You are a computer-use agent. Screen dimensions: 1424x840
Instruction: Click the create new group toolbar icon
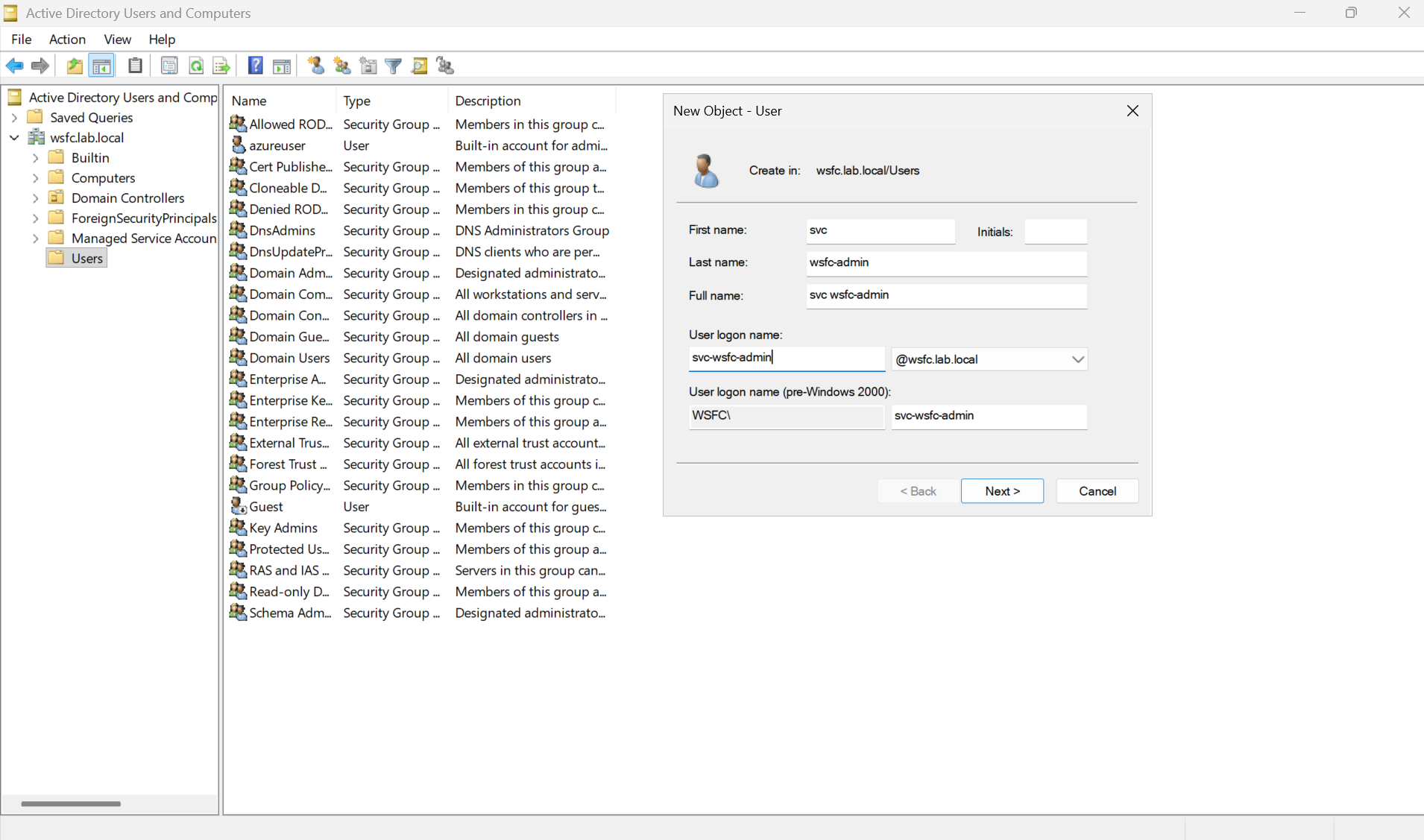(342, 66)
